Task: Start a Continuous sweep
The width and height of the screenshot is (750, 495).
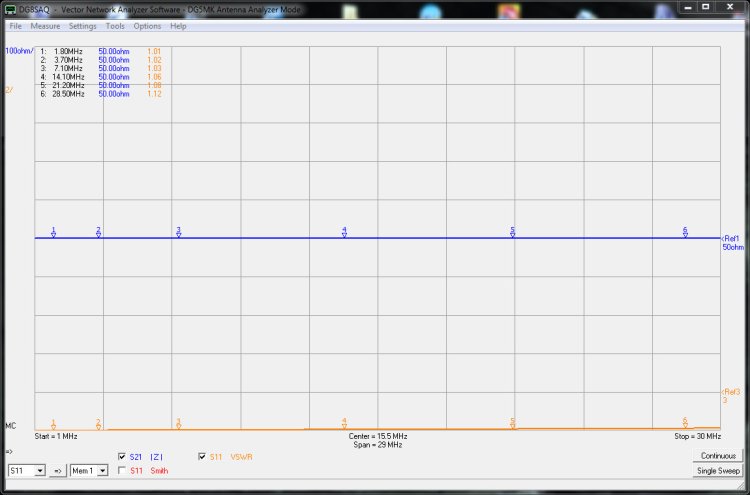Action: pos(718,456)
